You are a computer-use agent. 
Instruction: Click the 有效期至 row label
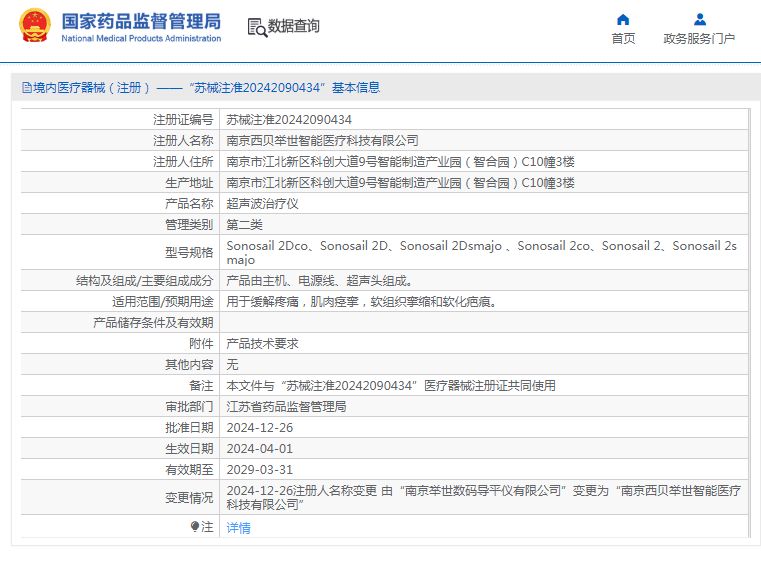[x=189, y=470]
